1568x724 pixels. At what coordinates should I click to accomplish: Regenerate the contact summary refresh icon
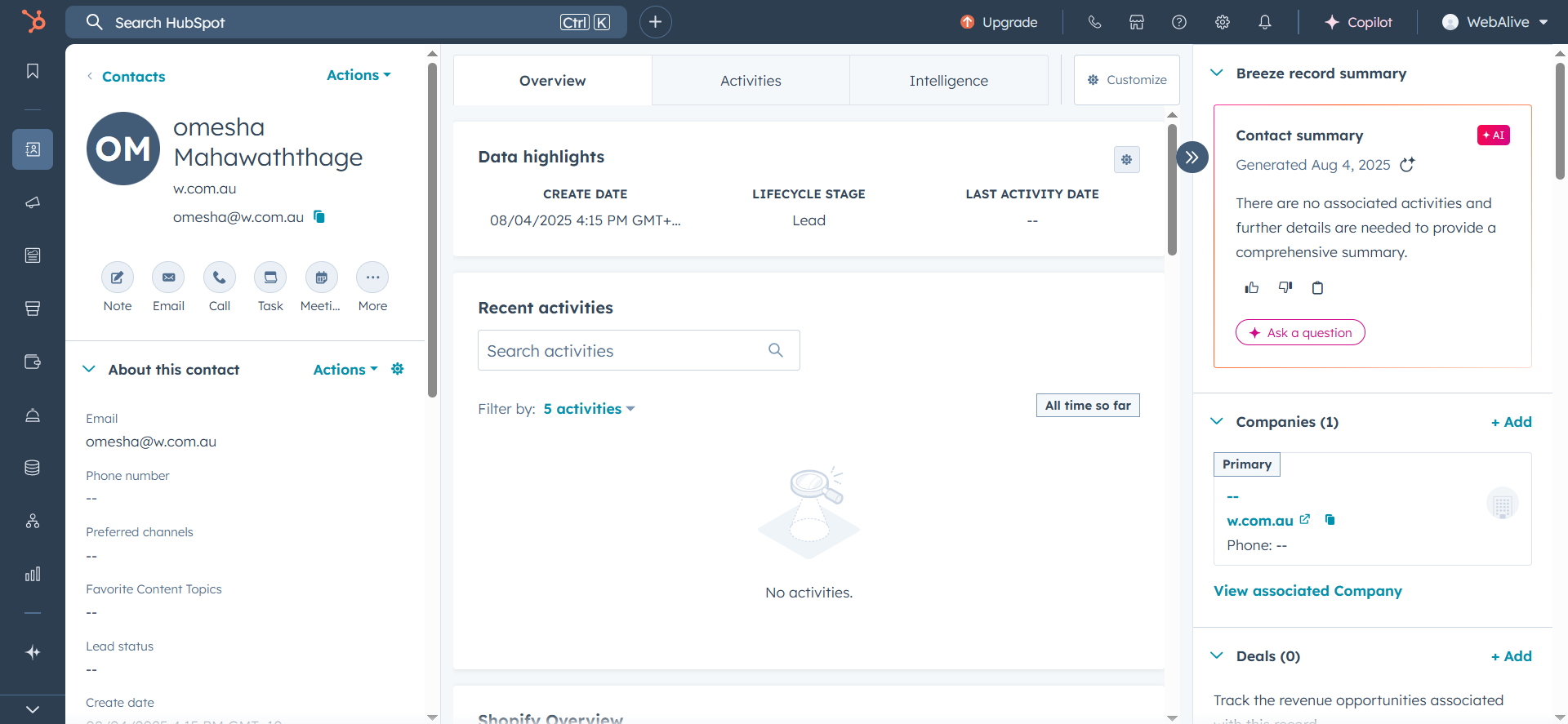pyautogui.click(x=1407, y=165)
